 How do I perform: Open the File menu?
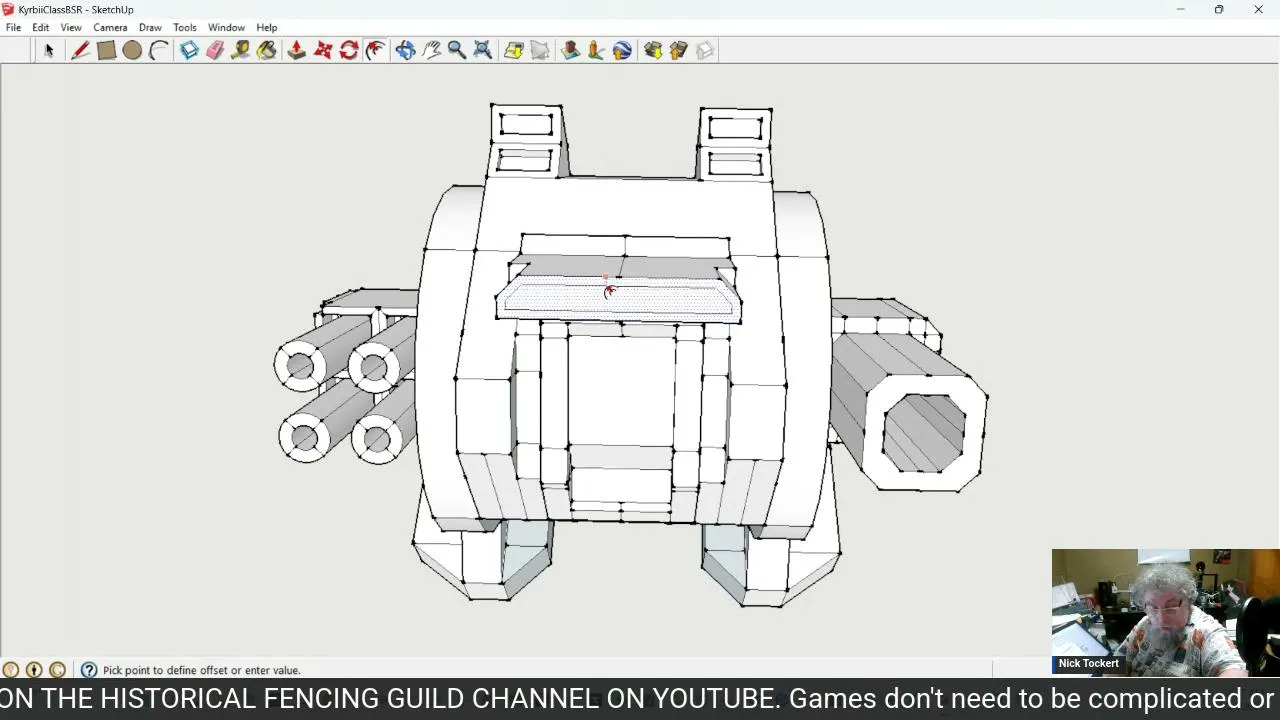tap(13, 27)
